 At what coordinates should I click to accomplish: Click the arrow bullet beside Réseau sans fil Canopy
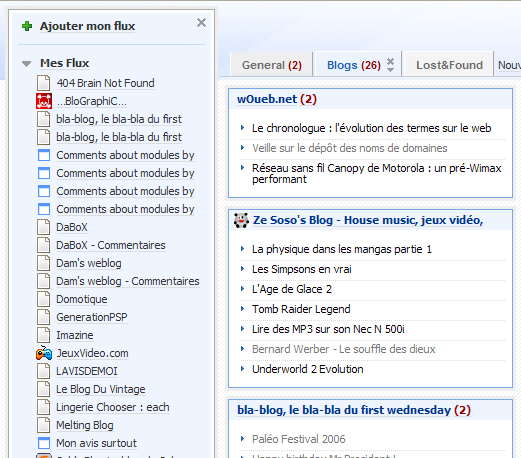(x=243, y=168)
